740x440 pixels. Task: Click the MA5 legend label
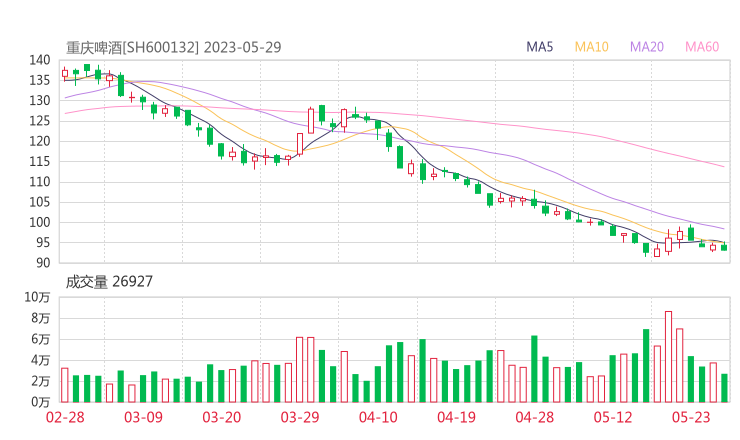(x=539, y=47)
